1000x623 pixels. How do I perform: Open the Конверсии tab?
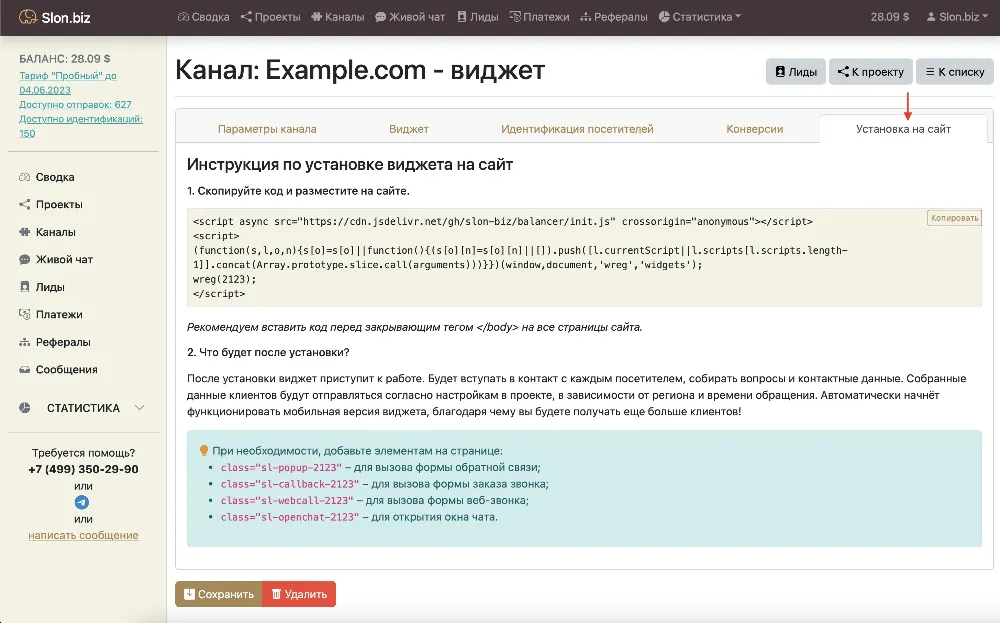click(x=754, y=129)
